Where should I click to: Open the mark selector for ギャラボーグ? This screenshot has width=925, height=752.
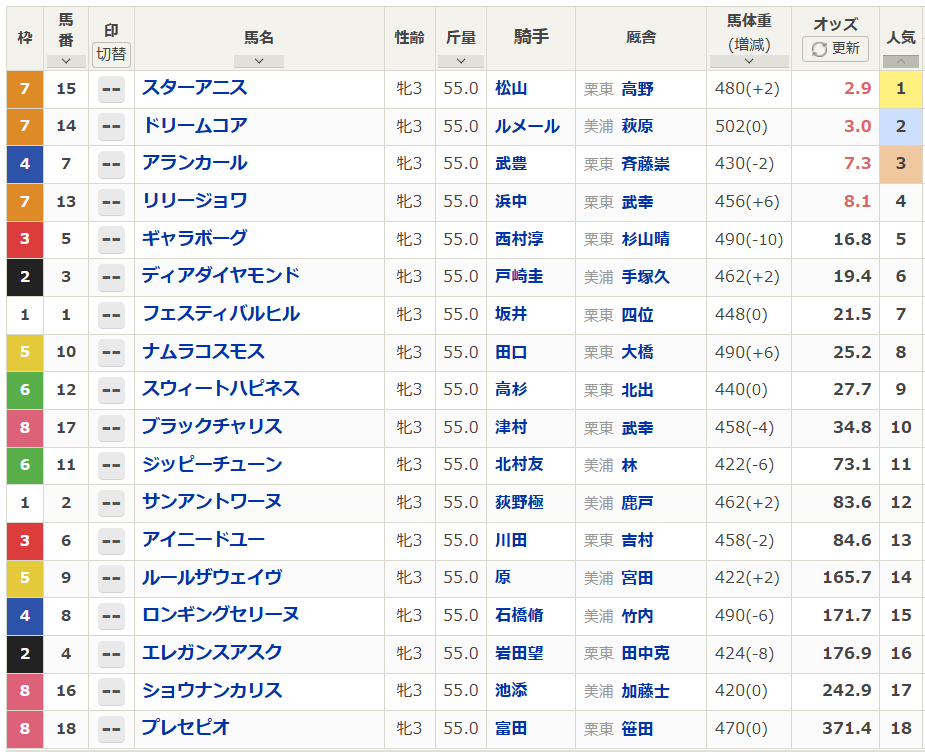[111, 240]
